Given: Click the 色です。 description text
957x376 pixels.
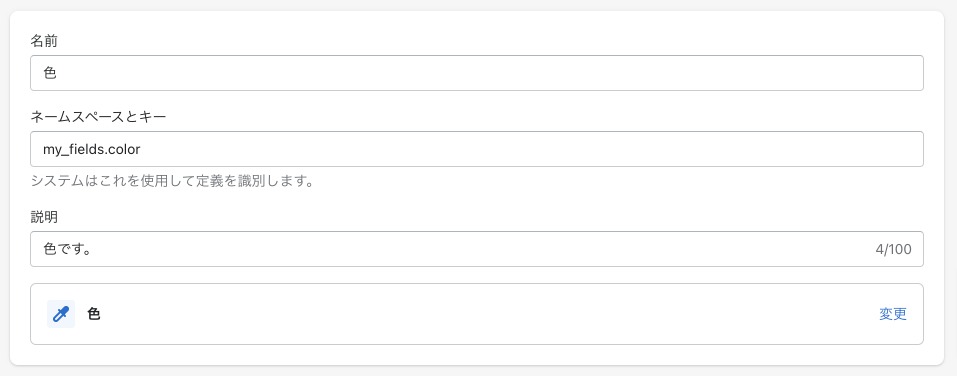Looking at the screenshot, I should [68, 249].
